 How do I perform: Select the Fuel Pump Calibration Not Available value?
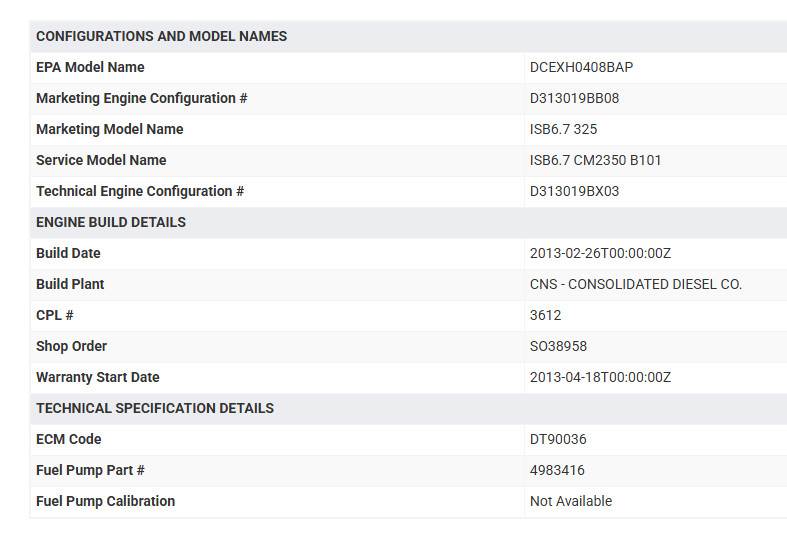tap(571, 501)
